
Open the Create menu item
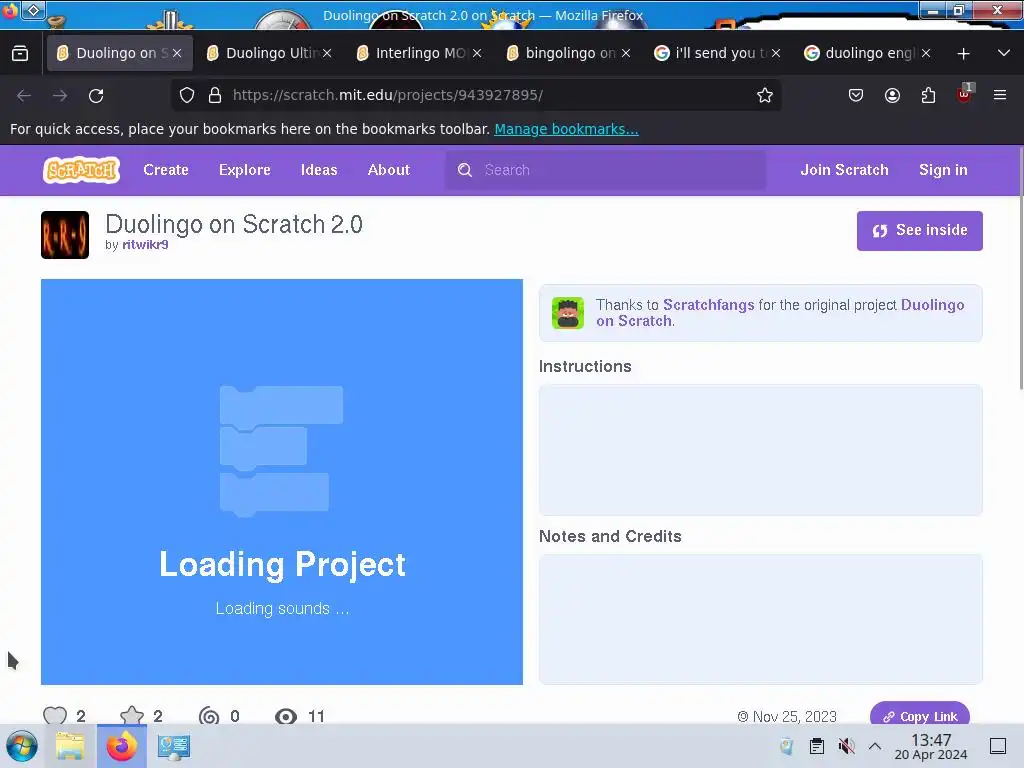coord(166,170)
